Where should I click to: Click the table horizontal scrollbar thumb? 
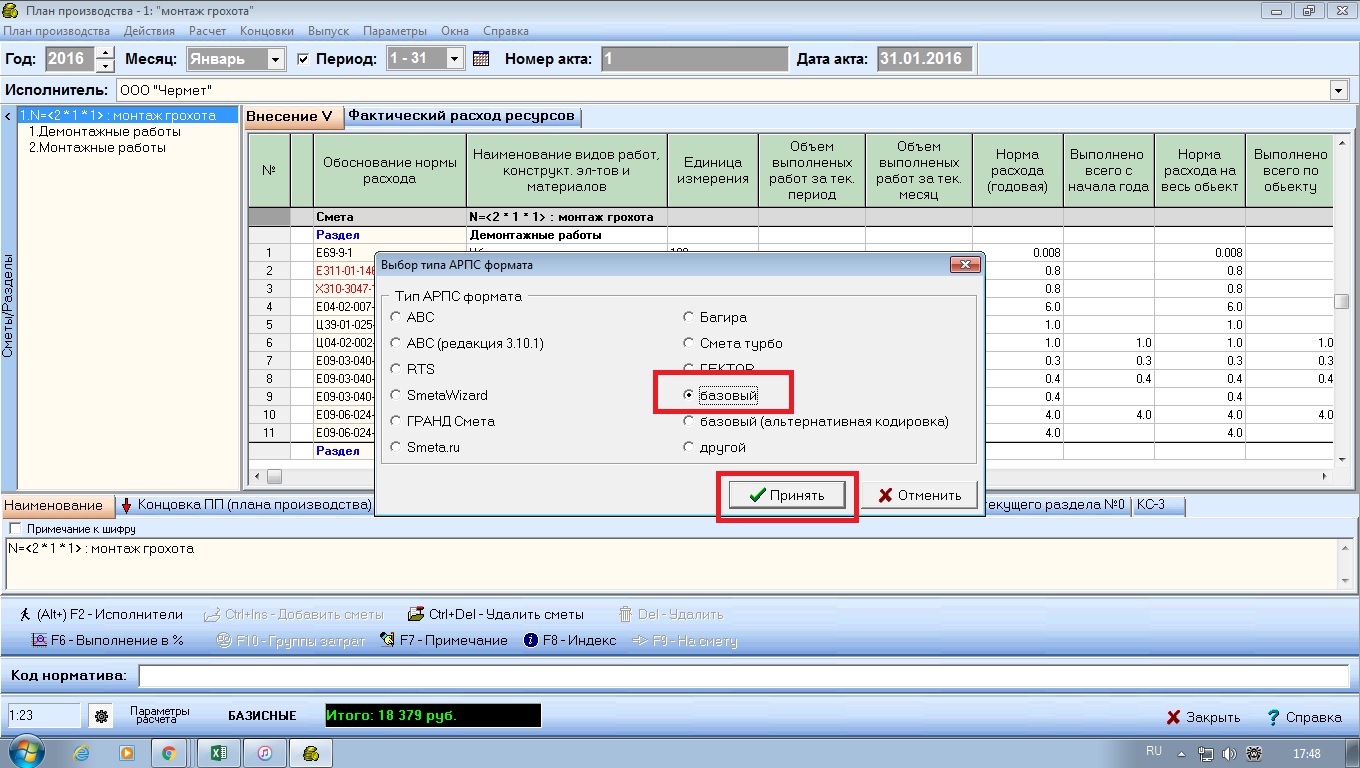click(x=274, y=477)
